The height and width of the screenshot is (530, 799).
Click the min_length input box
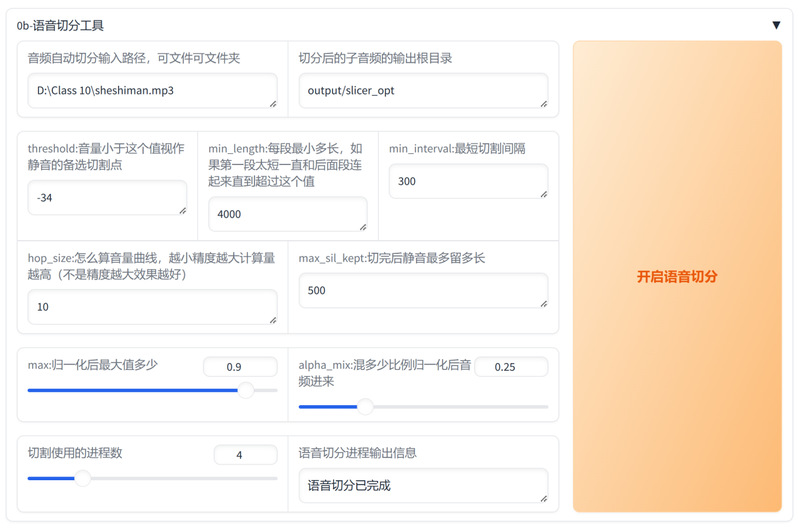(285, 214)
